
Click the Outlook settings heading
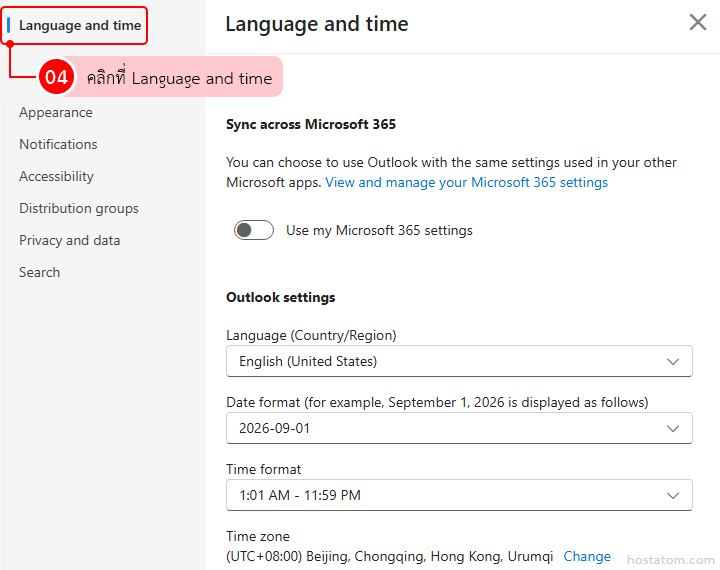pos(281,298)
